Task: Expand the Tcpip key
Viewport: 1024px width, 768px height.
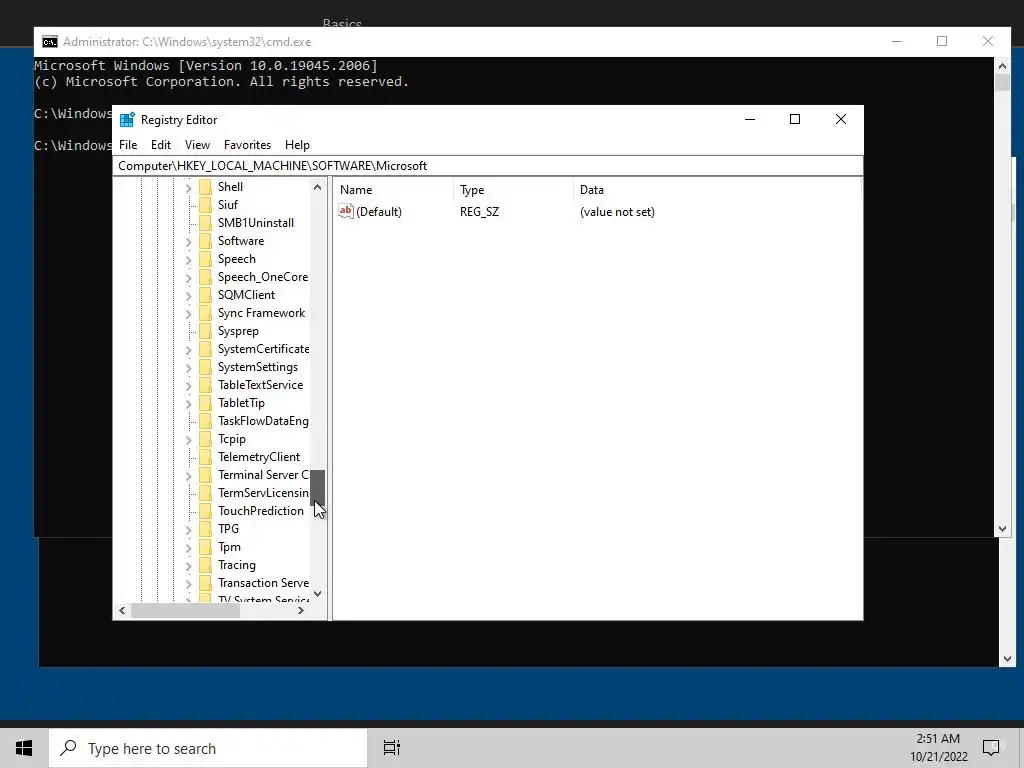Action: coord(188,440)
